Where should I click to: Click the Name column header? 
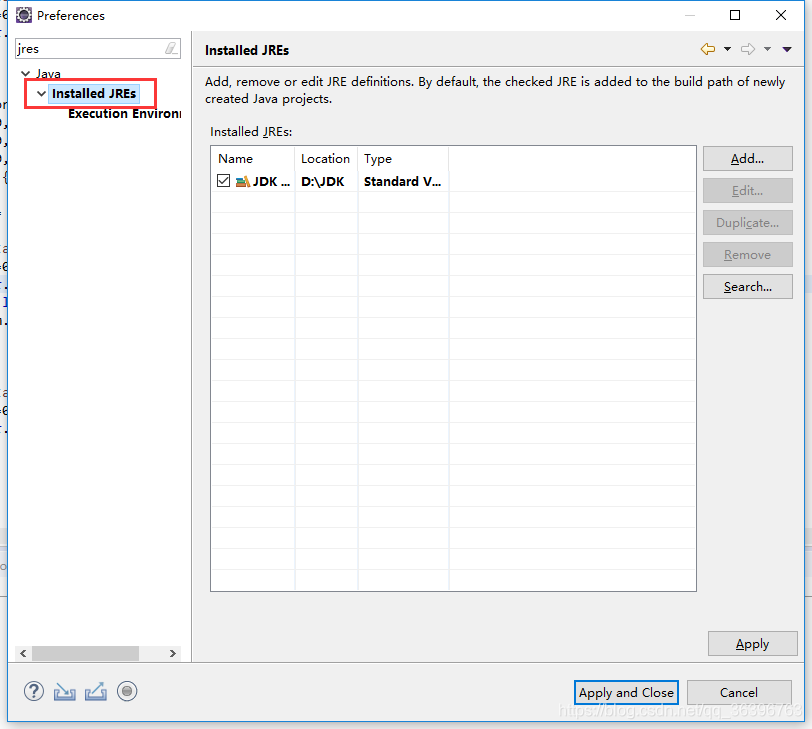253,159
